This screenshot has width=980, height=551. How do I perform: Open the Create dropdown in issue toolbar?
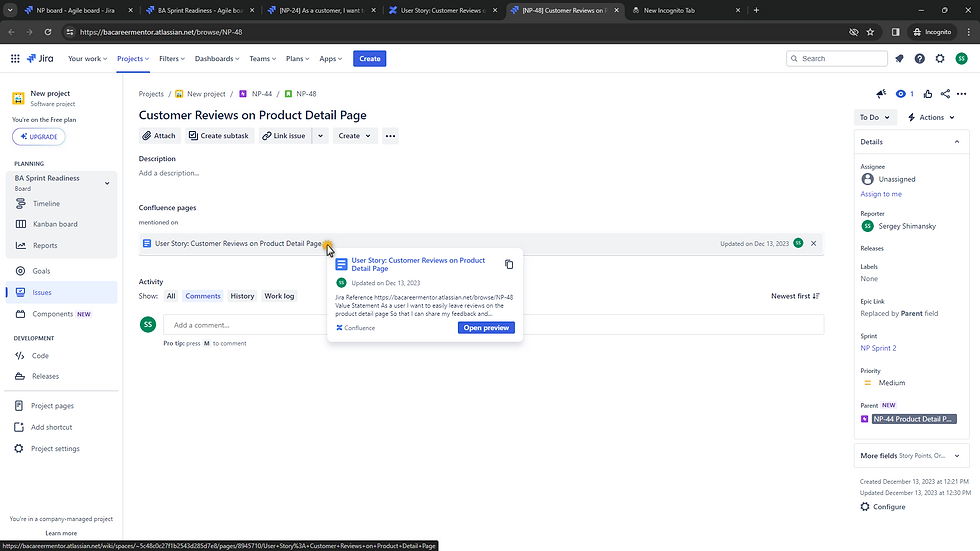click(x=354, y=136)
